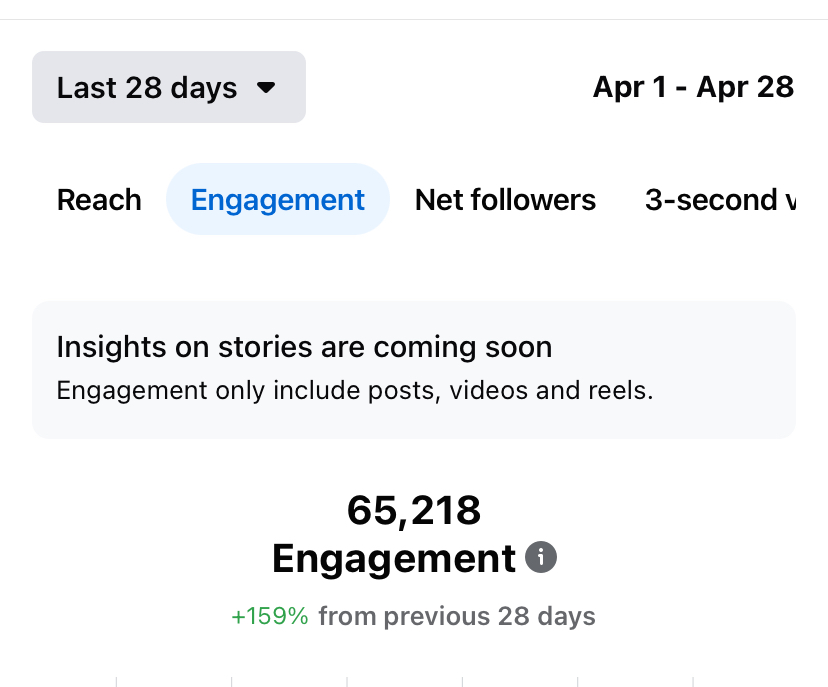Click the last chart gridline tick

click(x=693, y=682)
